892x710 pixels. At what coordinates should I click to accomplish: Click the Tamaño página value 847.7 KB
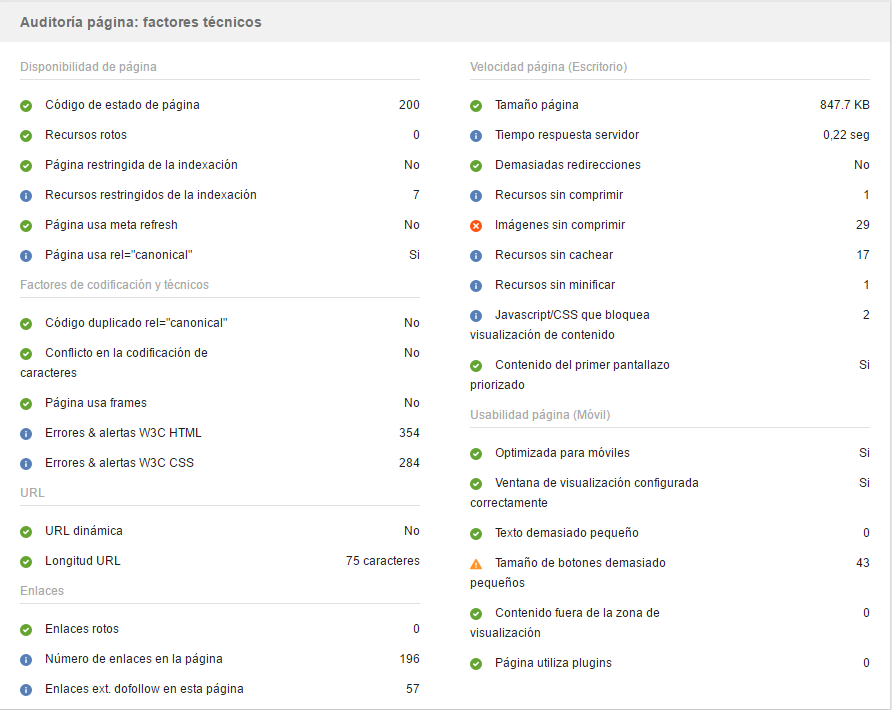(844, 105)
